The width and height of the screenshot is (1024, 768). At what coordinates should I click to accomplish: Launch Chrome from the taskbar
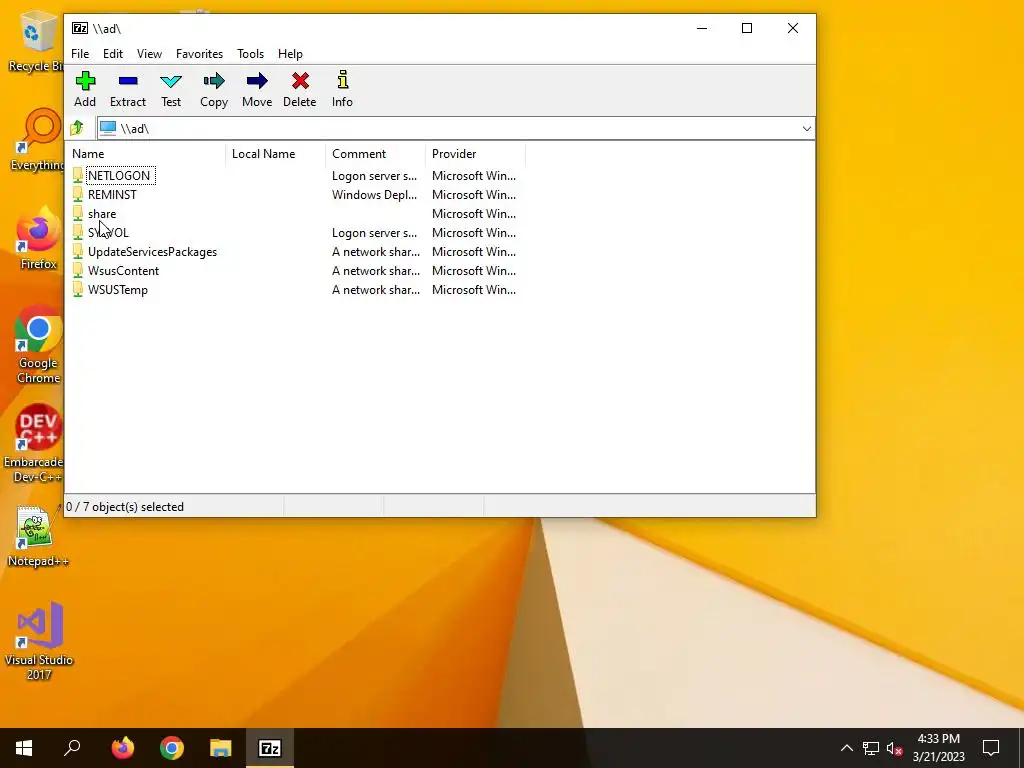click(x=172, y=748)
